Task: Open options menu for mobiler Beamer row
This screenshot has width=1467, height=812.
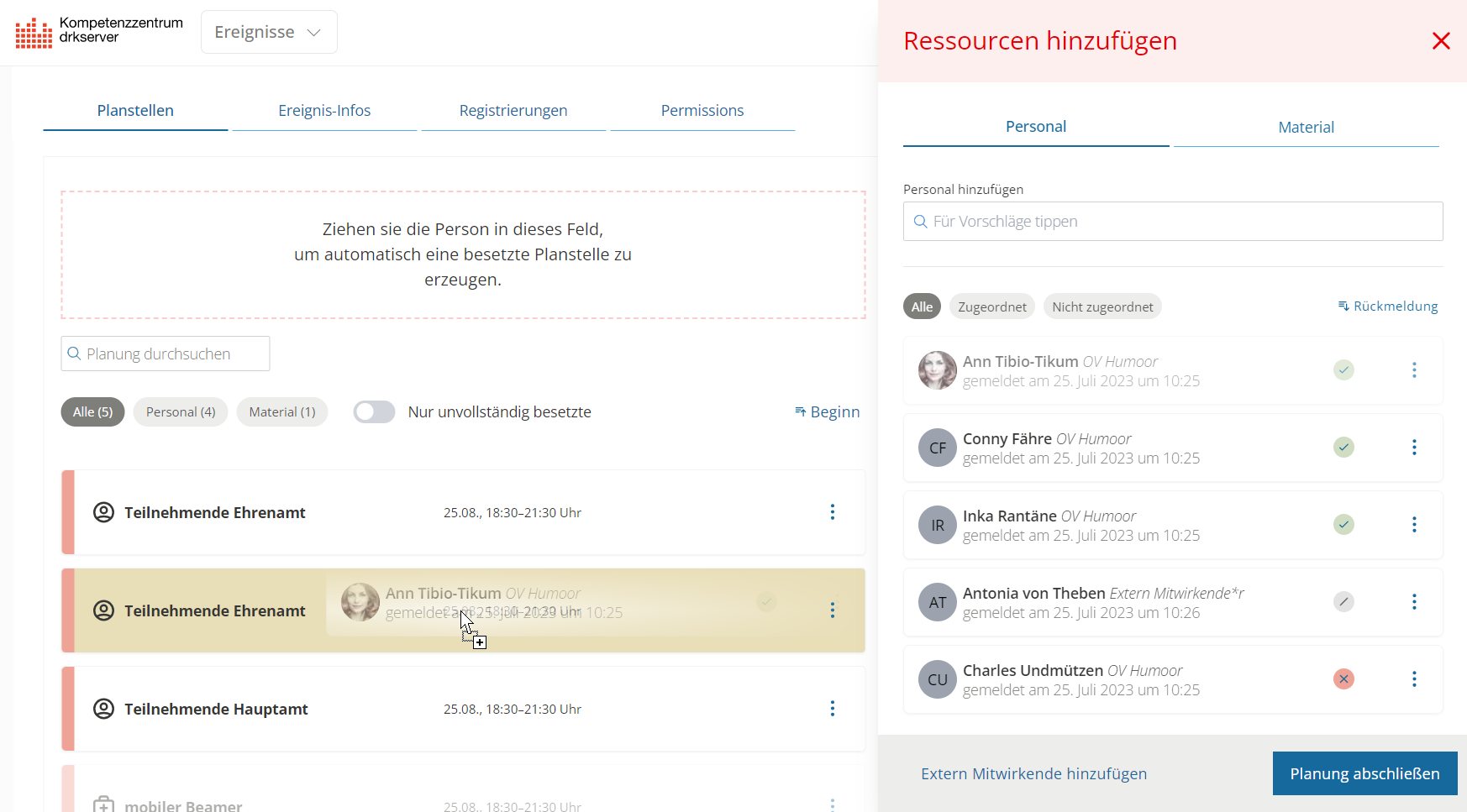Action: coord(833,804)
